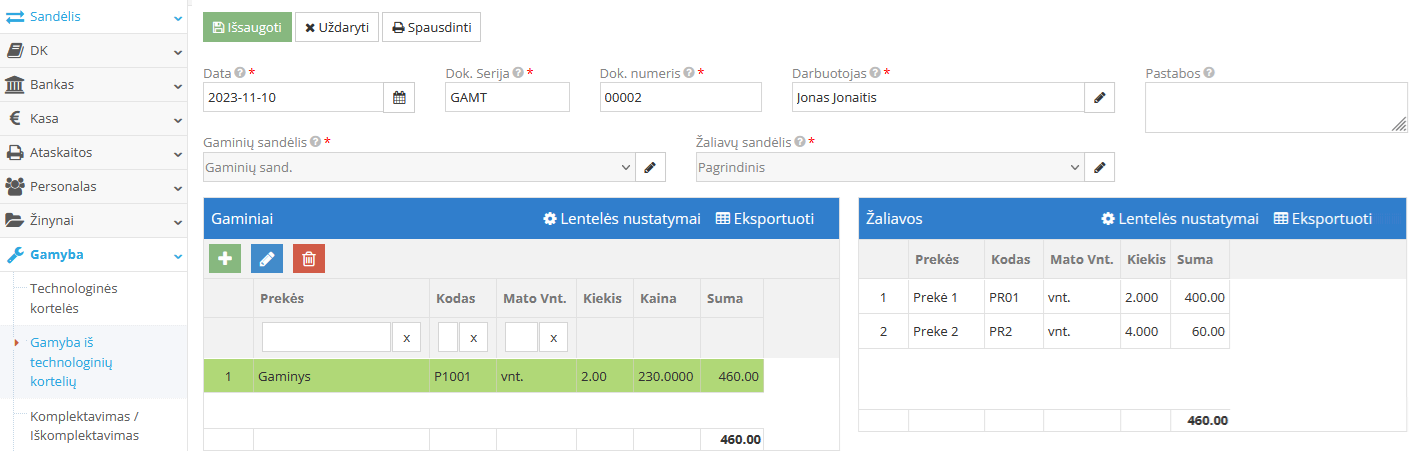
Task: Click the blue pencil edit row icon
Action: coord(266,258)
